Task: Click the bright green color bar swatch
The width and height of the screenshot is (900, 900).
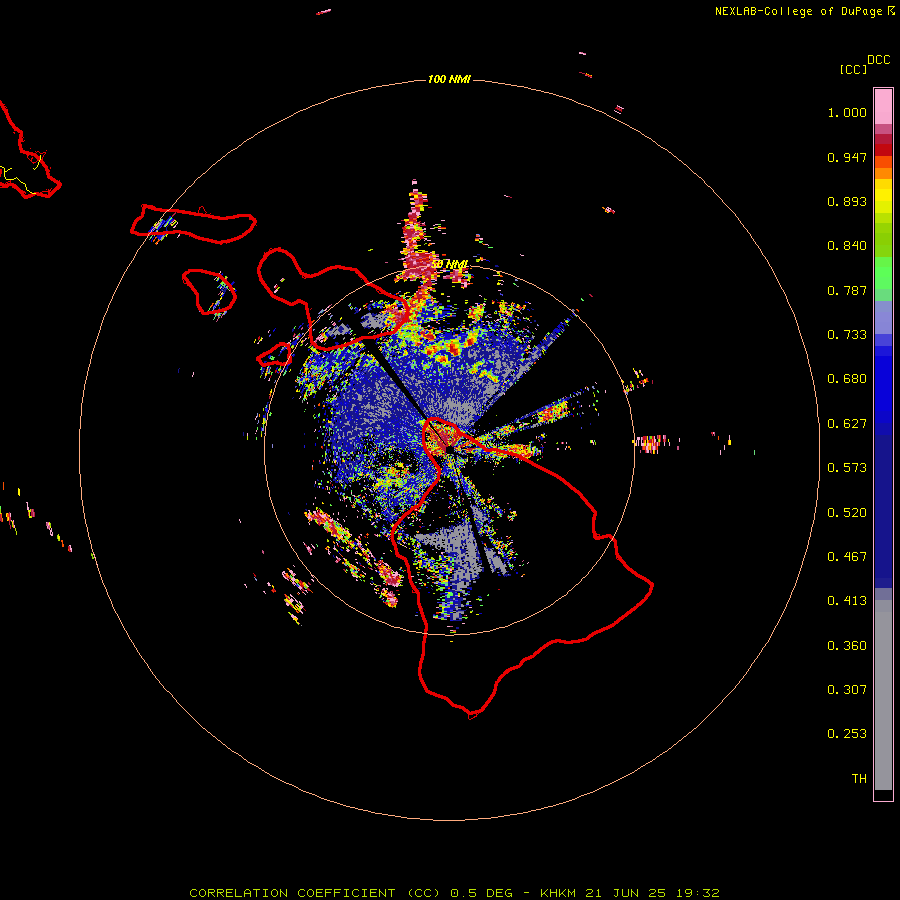Action: tap(883, 273)
